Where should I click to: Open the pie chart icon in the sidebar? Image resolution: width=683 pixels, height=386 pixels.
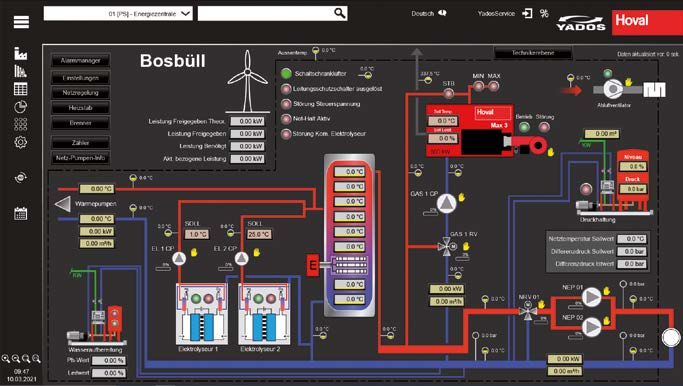click(20, 106)
